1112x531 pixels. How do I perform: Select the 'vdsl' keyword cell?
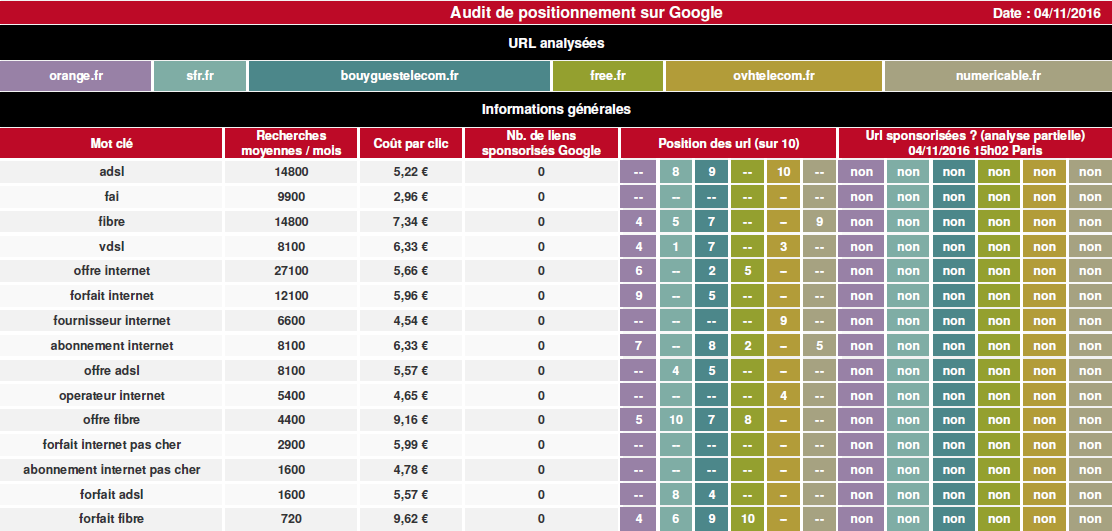111,246
